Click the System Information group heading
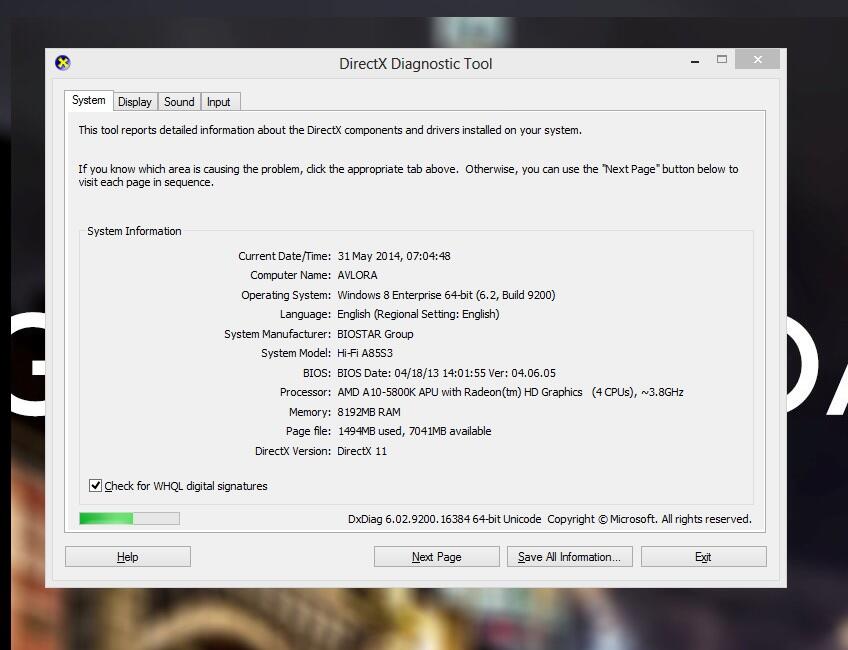Viewport: 848px width, 650px height. [x=134, y=231]
